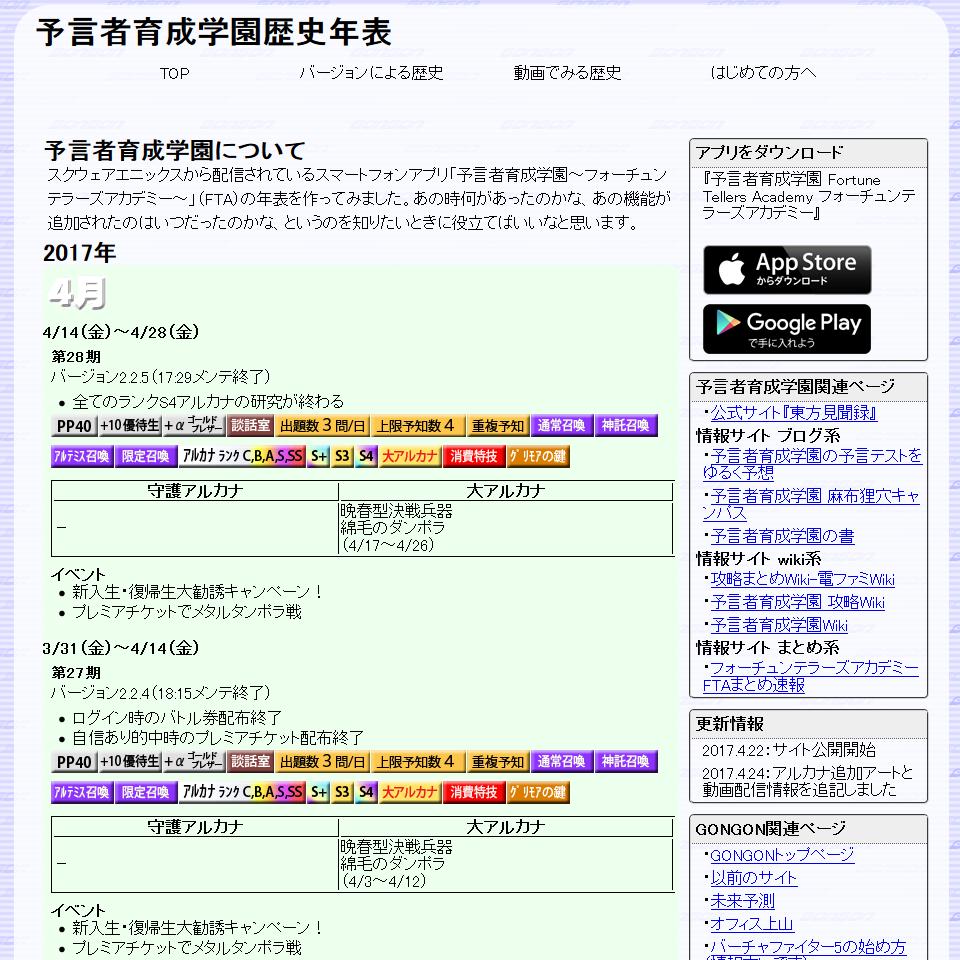
Task: Click the 予言者育成学園歴史年表 page title
Action: 214,32
